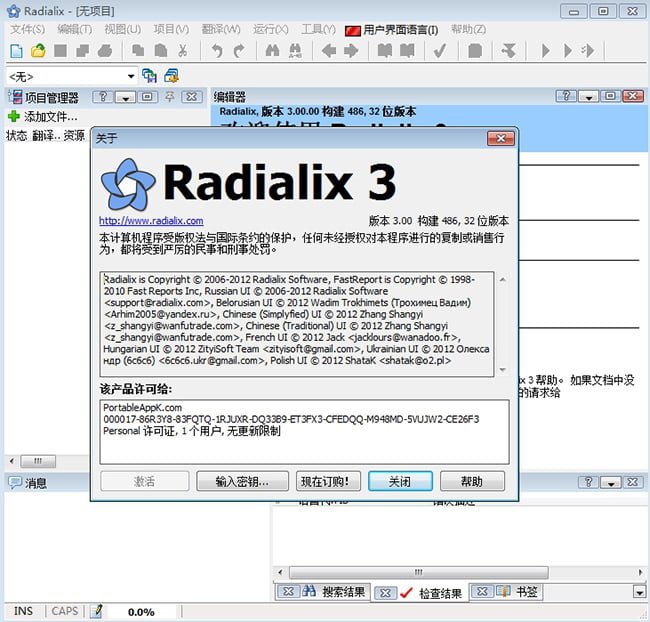Expand Project Manager panel options dropdown
Viewport: 650px width, 622px height.
(124, 97)
